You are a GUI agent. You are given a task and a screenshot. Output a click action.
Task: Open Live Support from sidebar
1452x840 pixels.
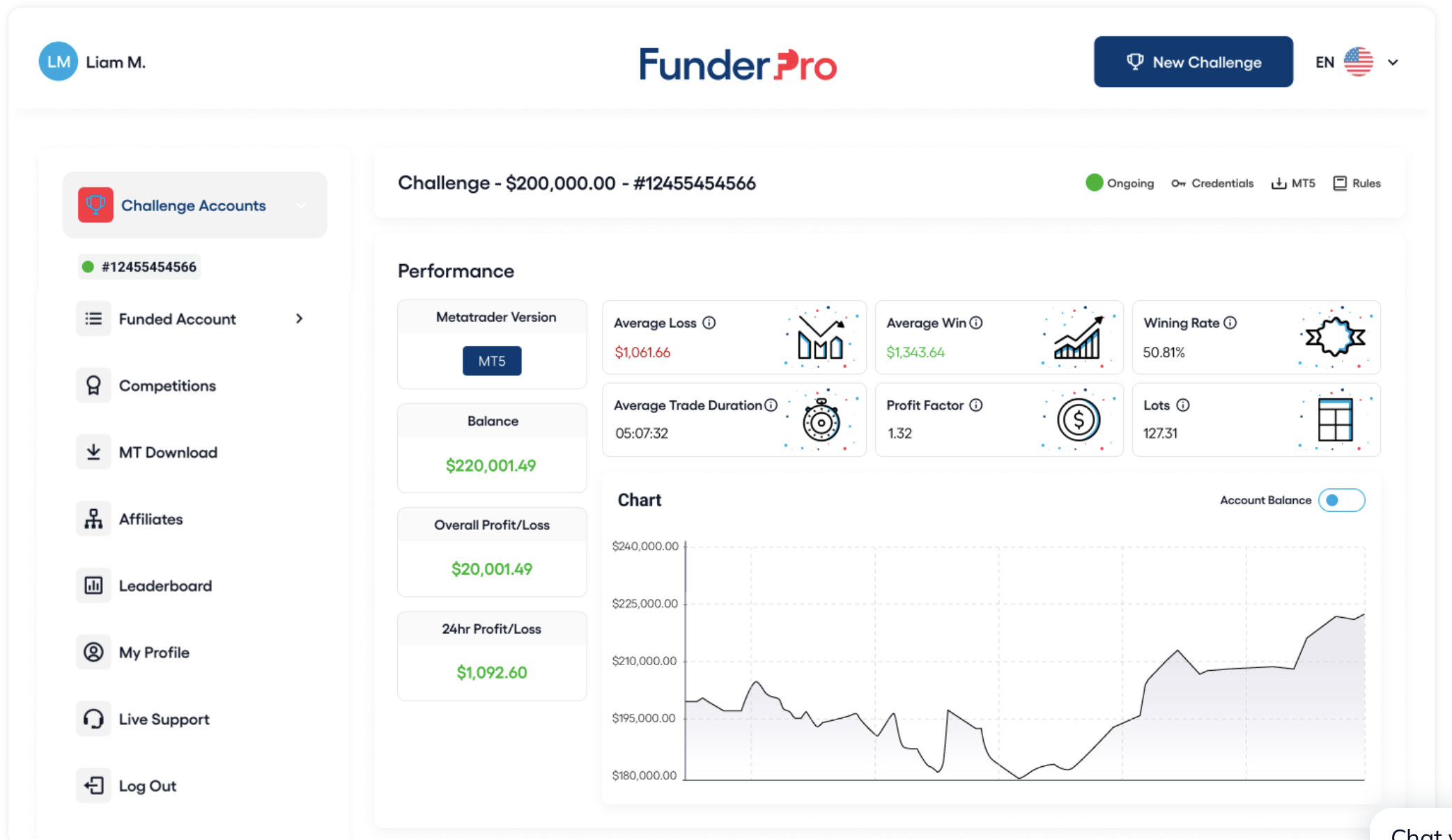pos(164,719)
